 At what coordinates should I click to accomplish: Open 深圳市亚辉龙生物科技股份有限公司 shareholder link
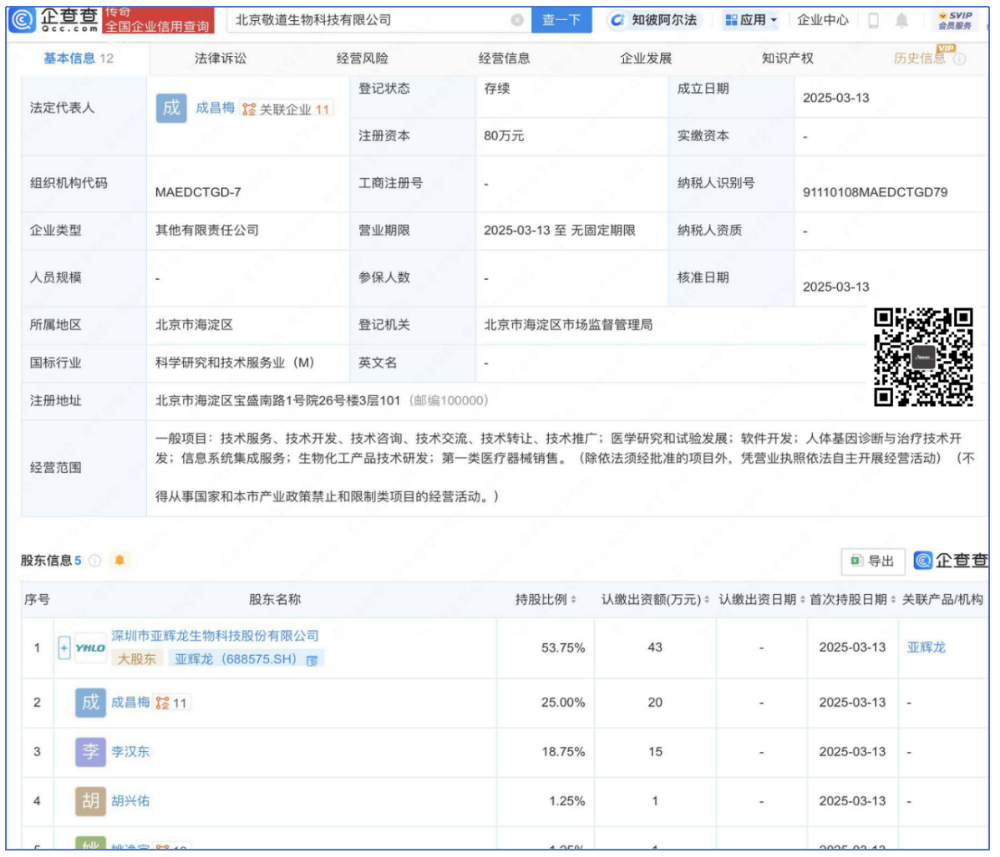[214, 636]
